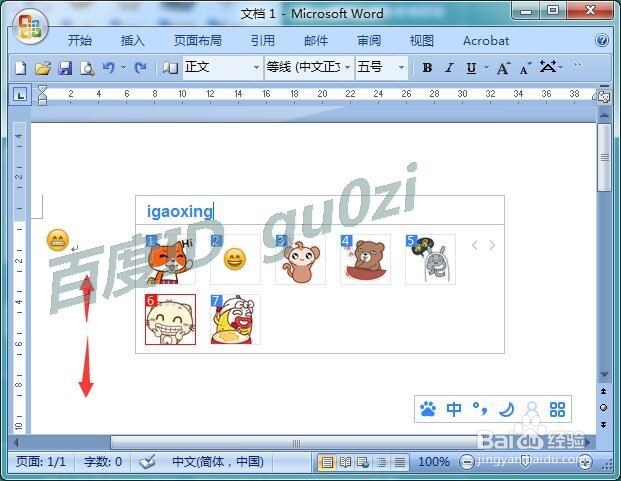Select emoji candidate 1 orange cat
Viewport: 621px width, 481px height.
pos(170,259)
